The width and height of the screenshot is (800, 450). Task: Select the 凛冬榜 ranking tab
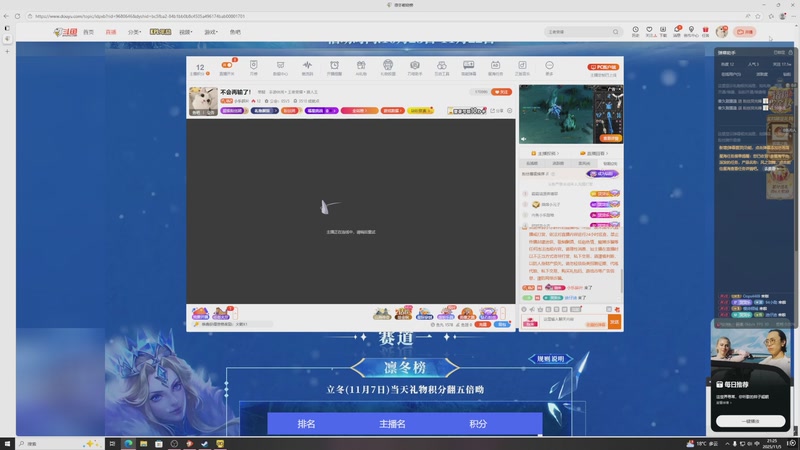pyautogui.click(x=405, y=367)
